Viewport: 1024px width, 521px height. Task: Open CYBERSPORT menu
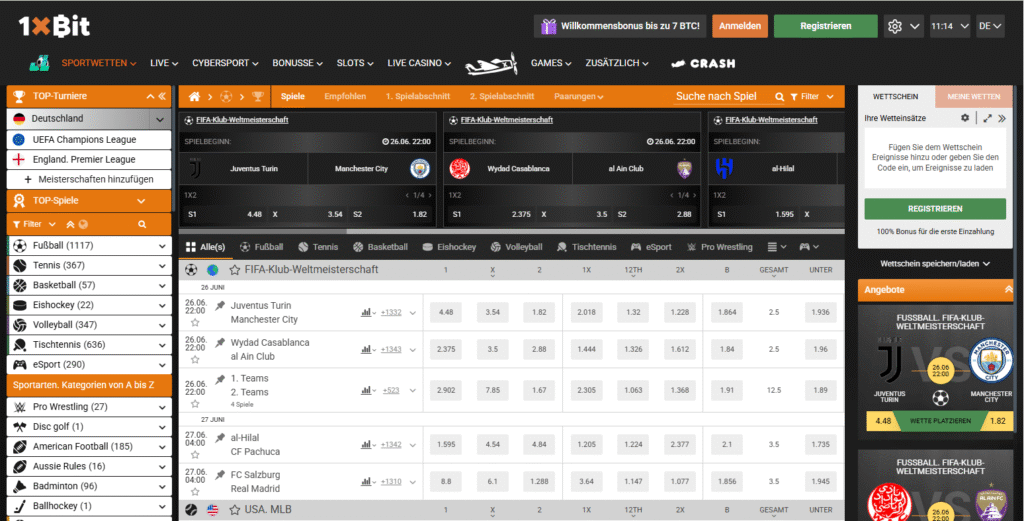coord(225,63)
